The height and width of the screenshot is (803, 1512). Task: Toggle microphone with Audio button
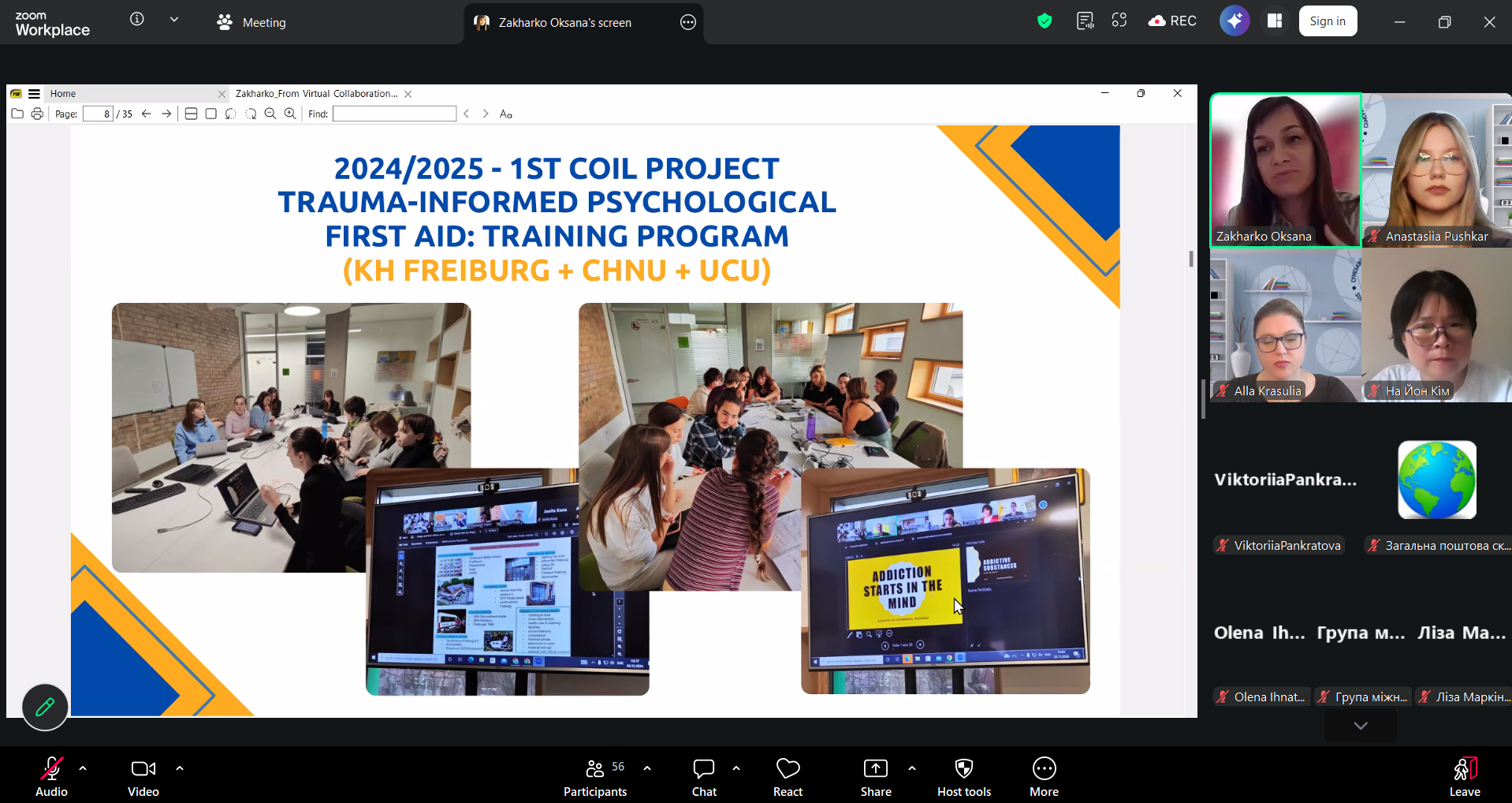tap(52, 778)
